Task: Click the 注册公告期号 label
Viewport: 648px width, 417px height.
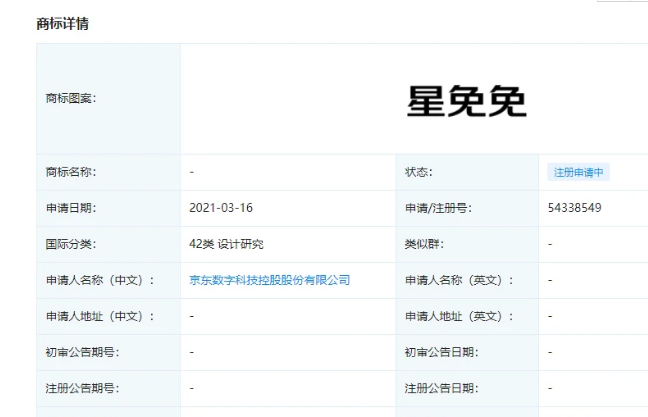Action: 82,388
